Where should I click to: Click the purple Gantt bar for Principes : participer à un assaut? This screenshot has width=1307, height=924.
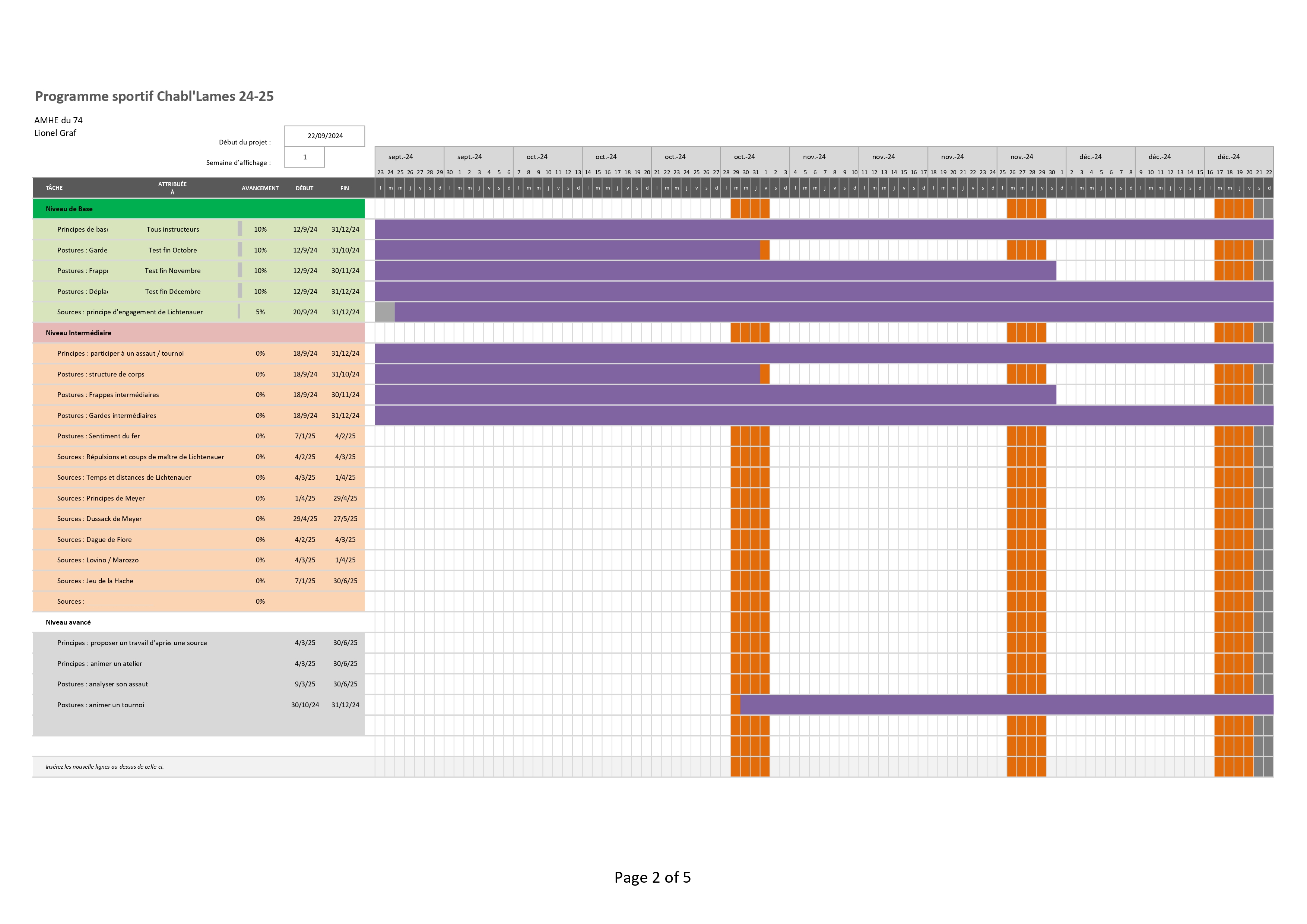824,353
